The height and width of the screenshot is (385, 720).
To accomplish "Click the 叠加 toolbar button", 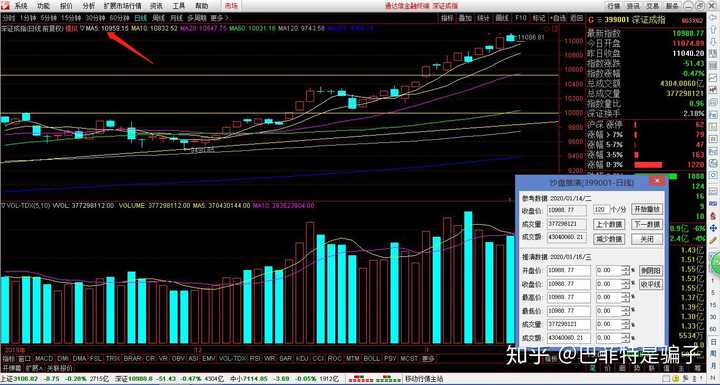I will (465, 18).
